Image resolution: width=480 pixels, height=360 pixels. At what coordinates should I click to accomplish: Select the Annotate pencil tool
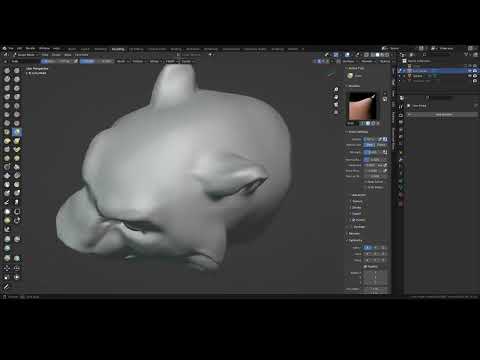(x=6, y=287)
